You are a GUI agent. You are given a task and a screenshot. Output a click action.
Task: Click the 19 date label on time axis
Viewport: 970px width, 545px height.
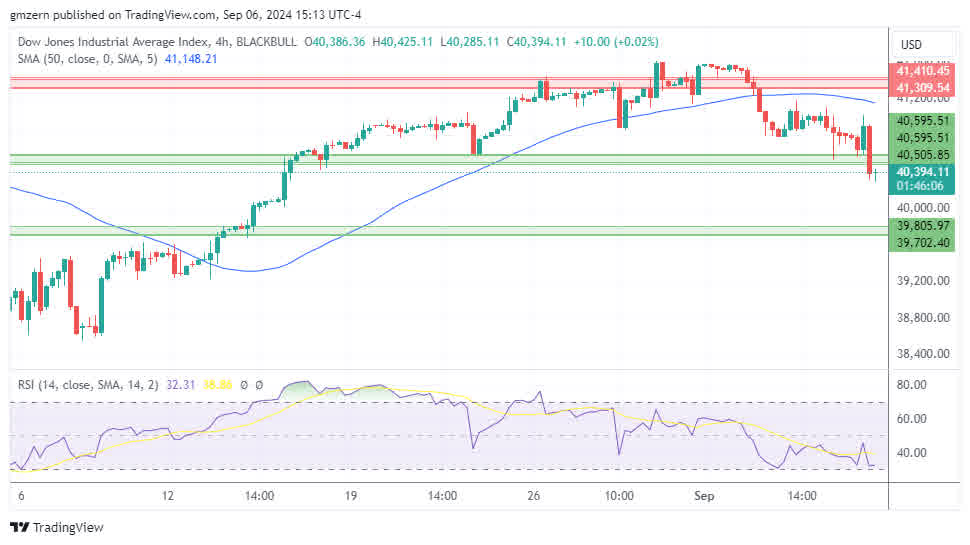(351, 496)
